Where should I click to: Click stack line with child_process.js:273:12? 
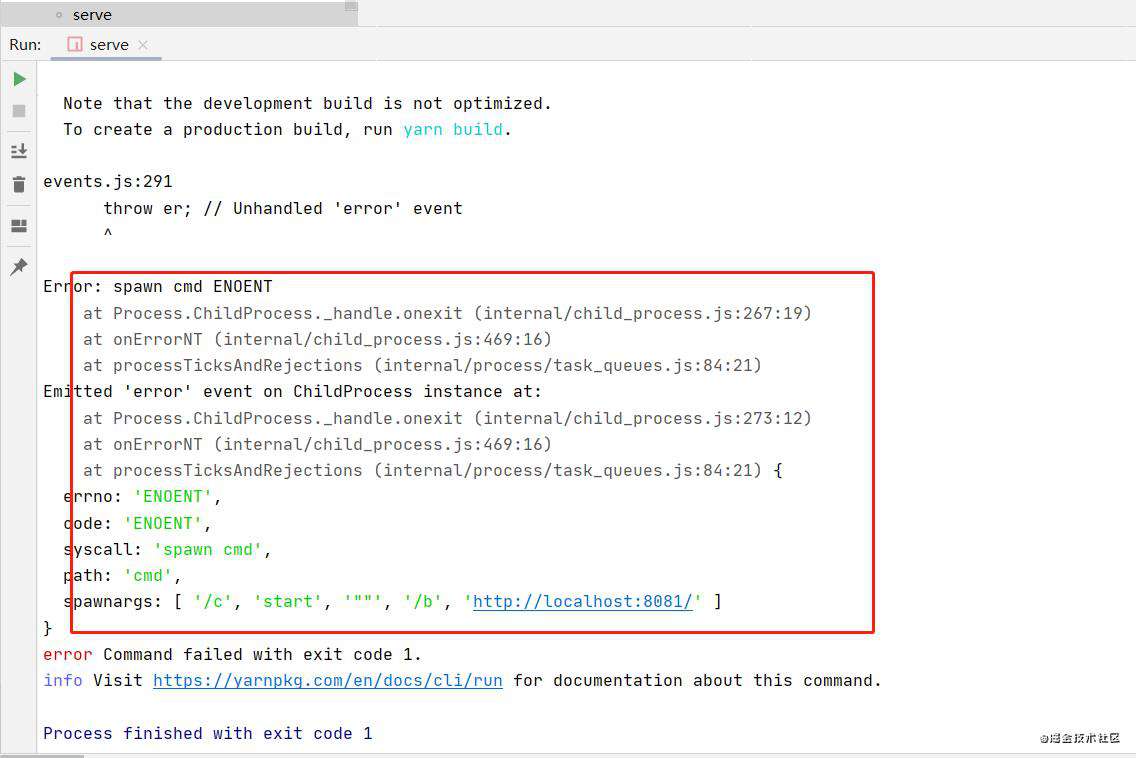pos(447,419)
